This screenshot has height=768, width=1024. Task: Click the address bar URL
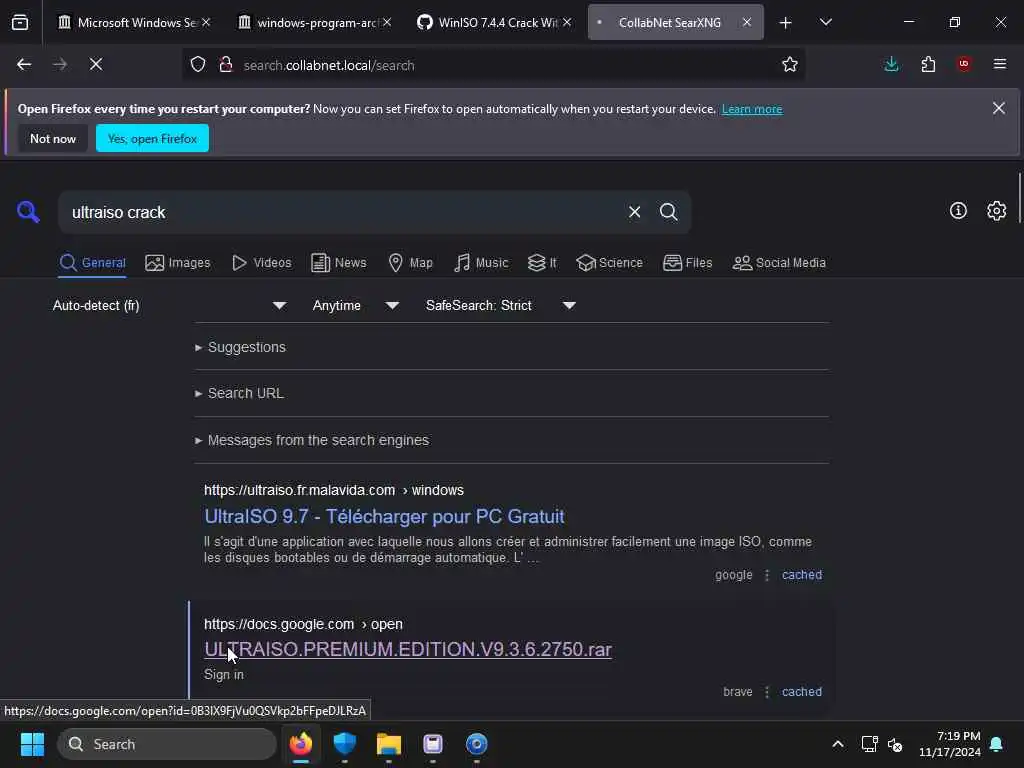click(329, 65)
